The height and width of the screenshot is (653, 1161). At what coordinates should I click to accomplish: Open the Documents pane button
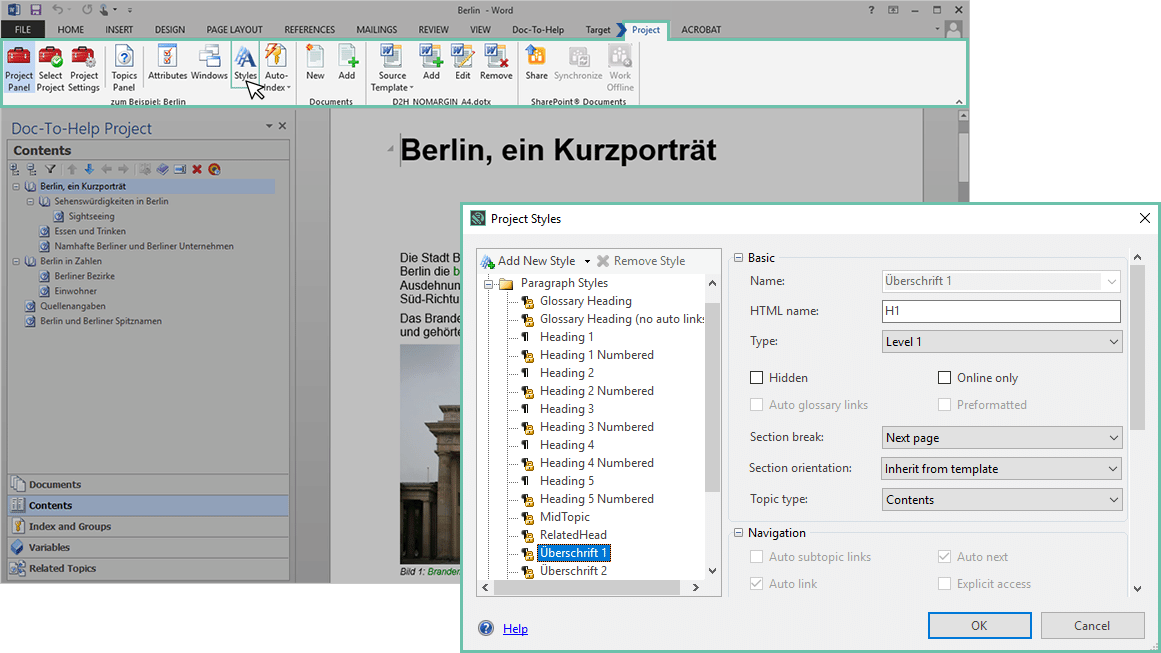tap(148, 484)
